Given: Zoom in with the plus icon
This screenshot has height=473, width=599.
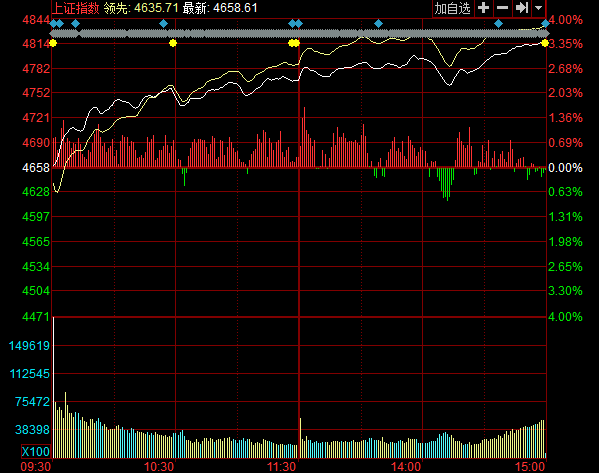Looking at the screenshot, I should point(484,8).
